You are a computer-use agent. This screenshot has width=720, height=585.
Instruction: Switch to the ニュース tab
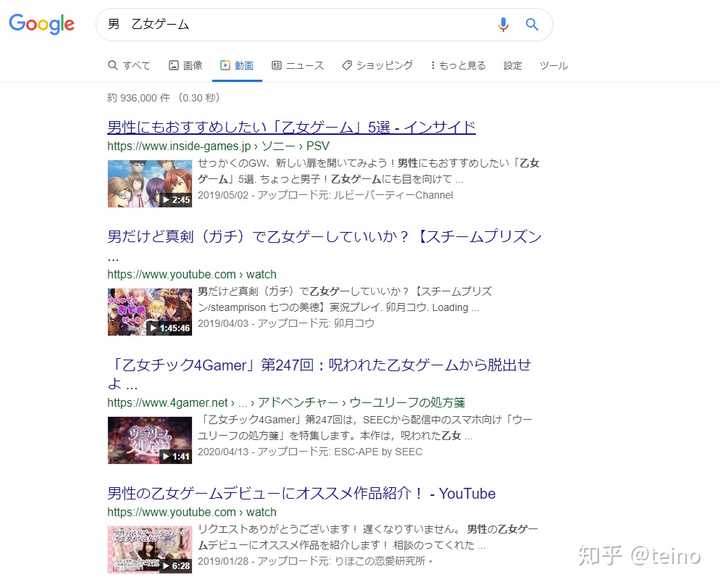[x=298, y=65]
